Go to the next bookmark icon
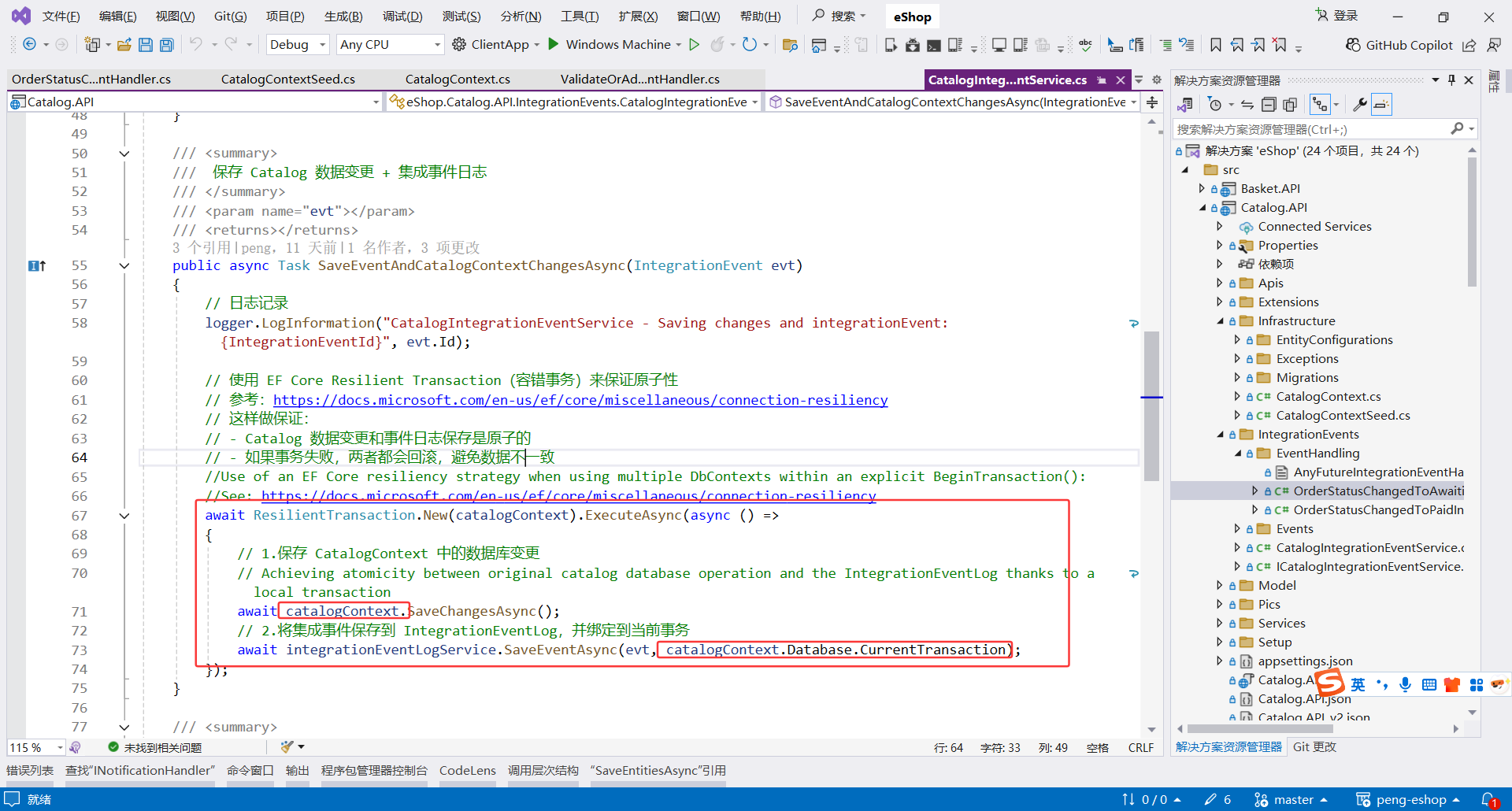 point(1258,45)
